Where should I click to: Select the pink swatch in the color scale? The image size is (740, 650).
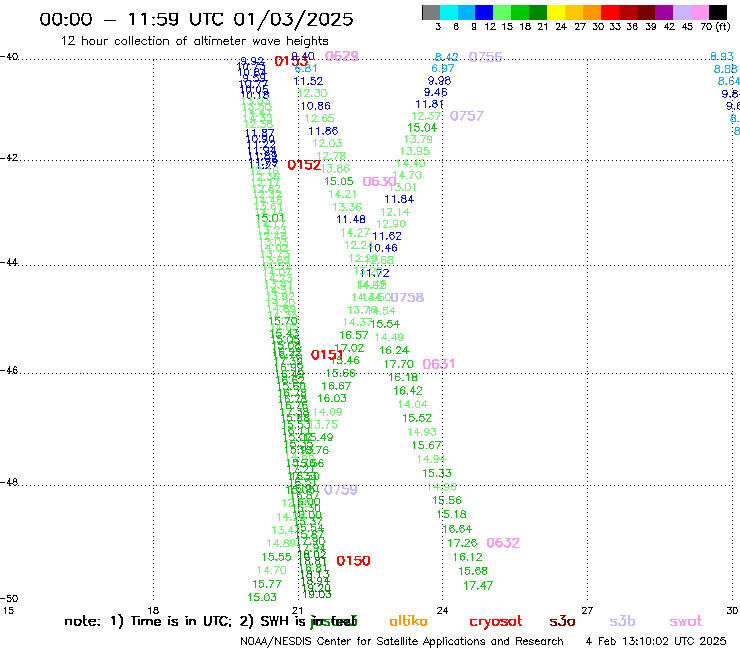[x=700, y=12]
